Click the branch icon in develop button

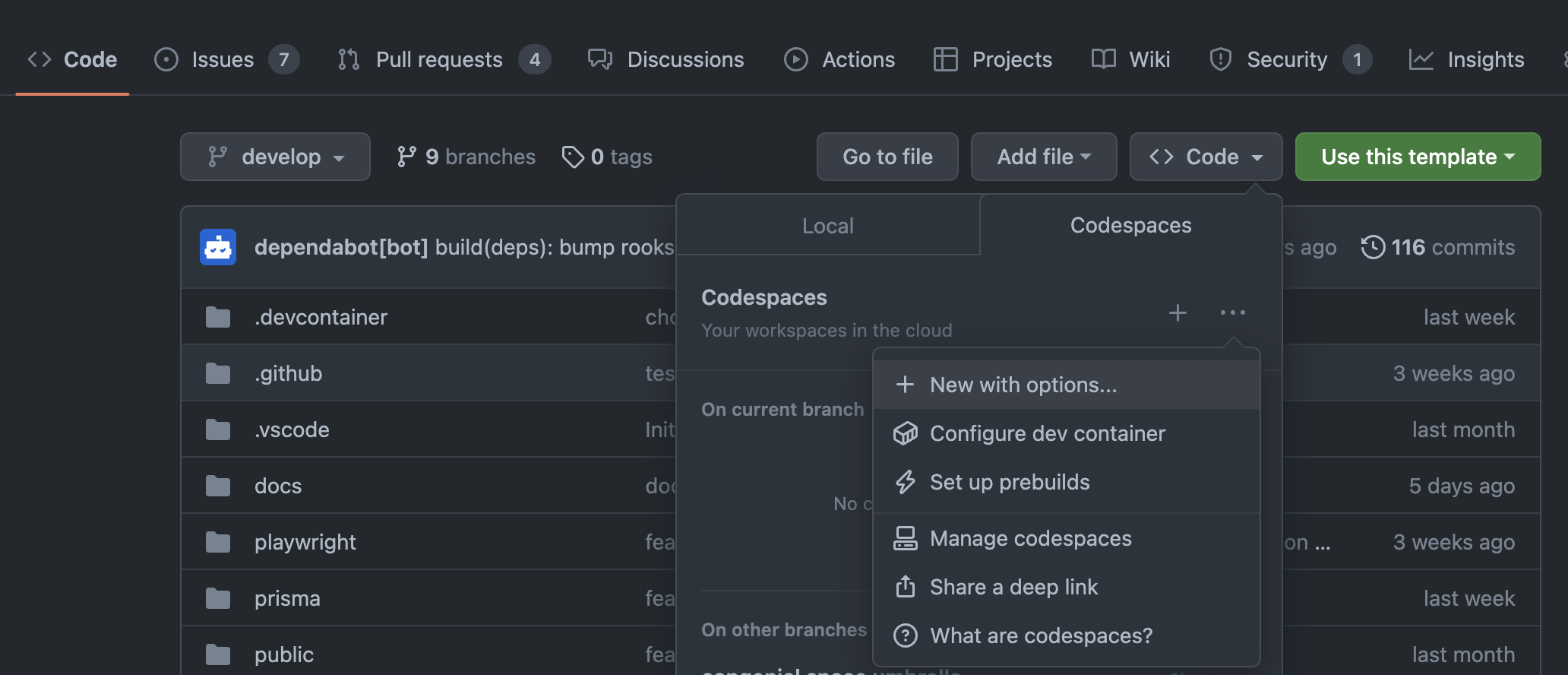218,157
